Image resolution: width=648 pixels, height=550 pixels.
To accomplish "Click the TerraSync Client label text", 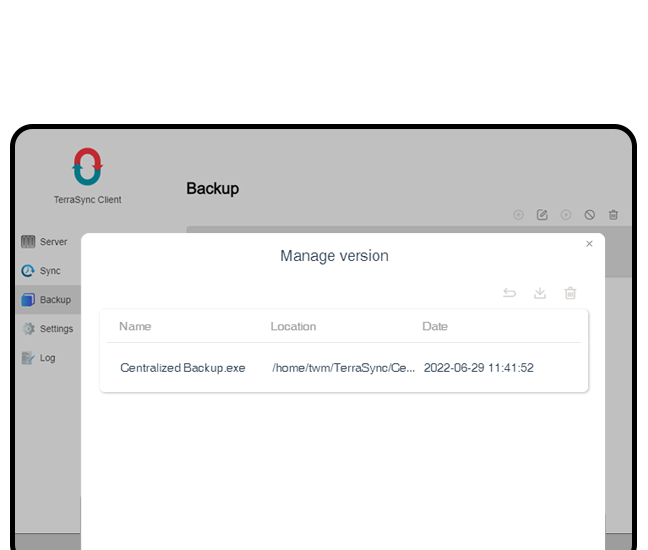I will [88, 200].
